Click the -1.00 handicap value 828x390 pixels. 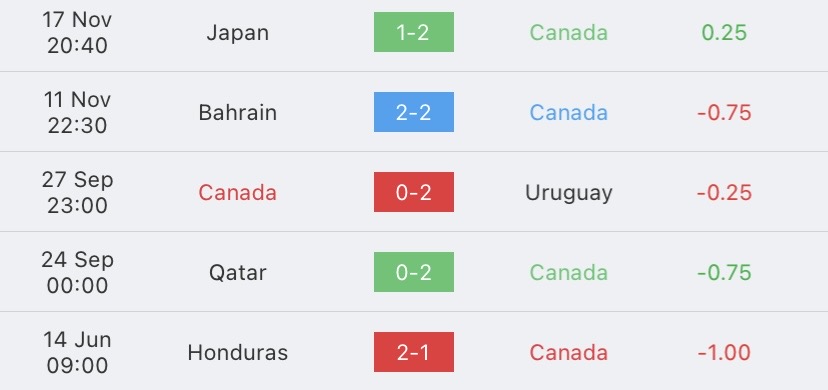coord(724,353)
